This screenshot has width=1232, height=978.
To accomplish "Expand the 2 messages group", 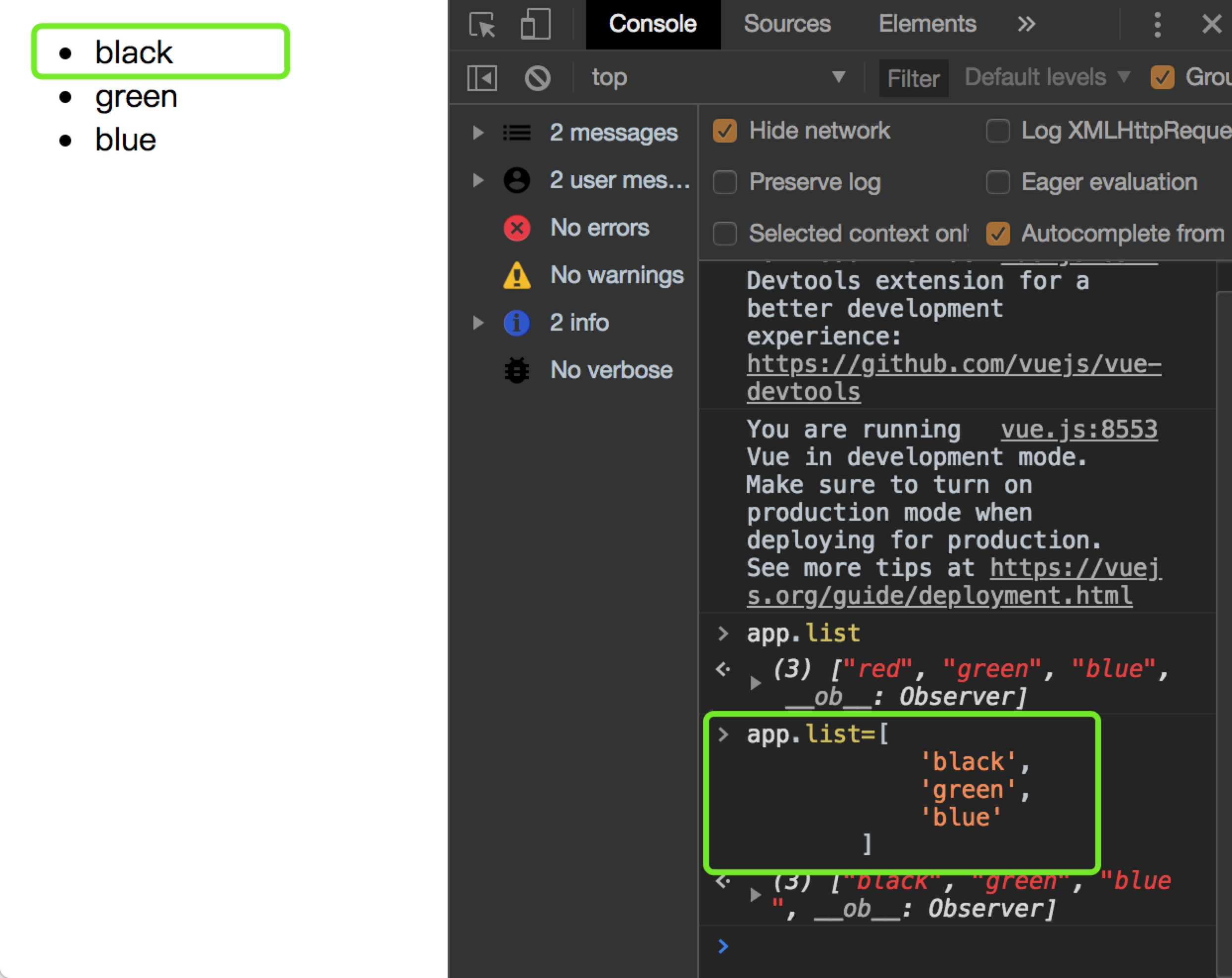I will click(x=478, y=133).
